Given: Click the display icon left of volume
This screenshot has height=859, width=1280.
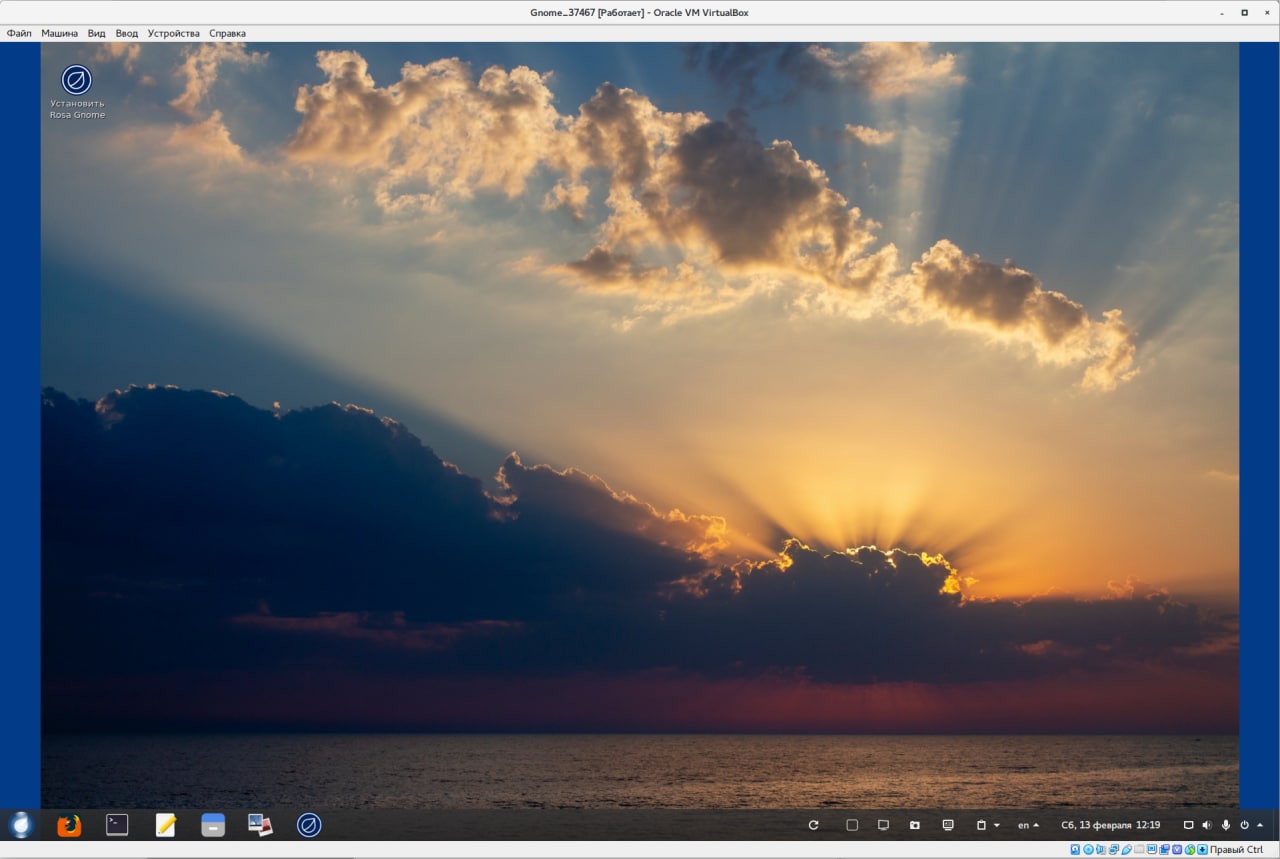Looking at the screenshot, I should click(x=1188, y=825).
